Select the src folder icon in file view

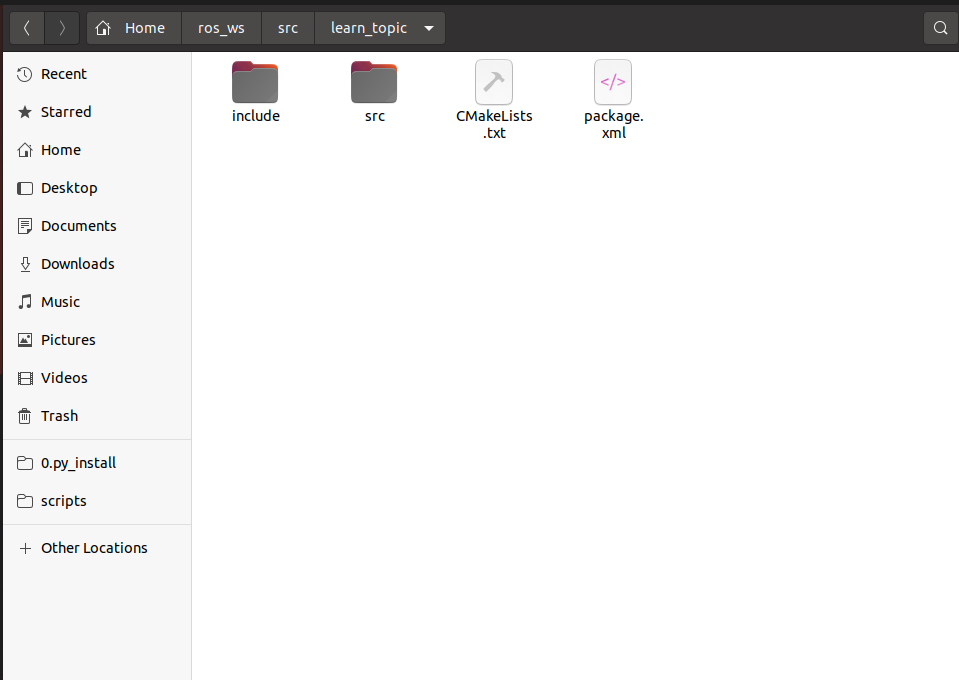click(x=374, y=82)
